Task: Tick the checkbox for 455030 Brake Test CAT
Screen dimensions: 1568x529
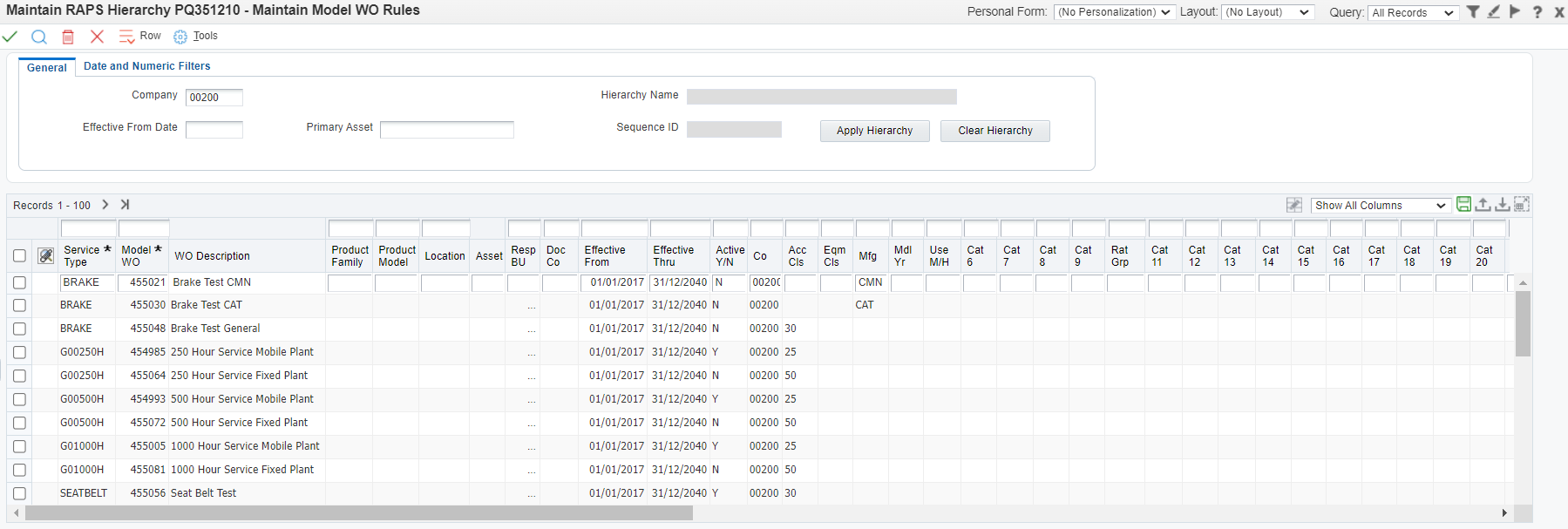Action: point(19,306)
